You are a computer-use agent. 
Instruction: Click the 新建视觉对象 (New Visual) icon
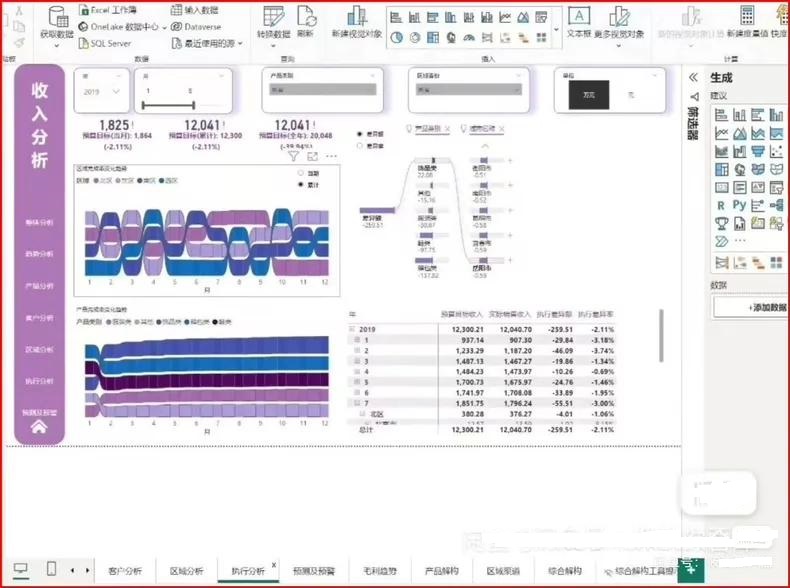pyautogui.click(x=356, y=18)
